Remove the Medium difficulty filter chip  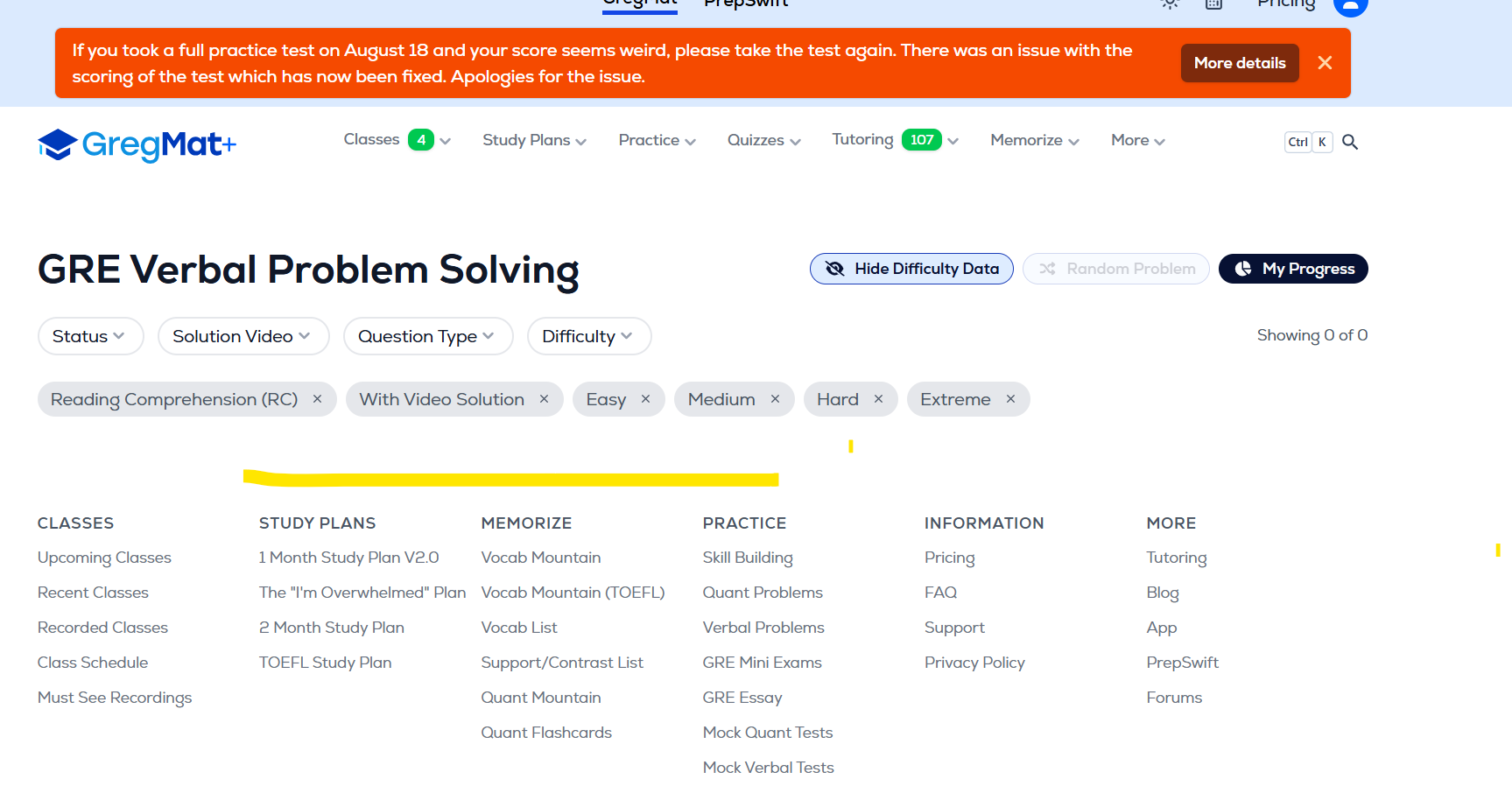[x=775, y=399]
